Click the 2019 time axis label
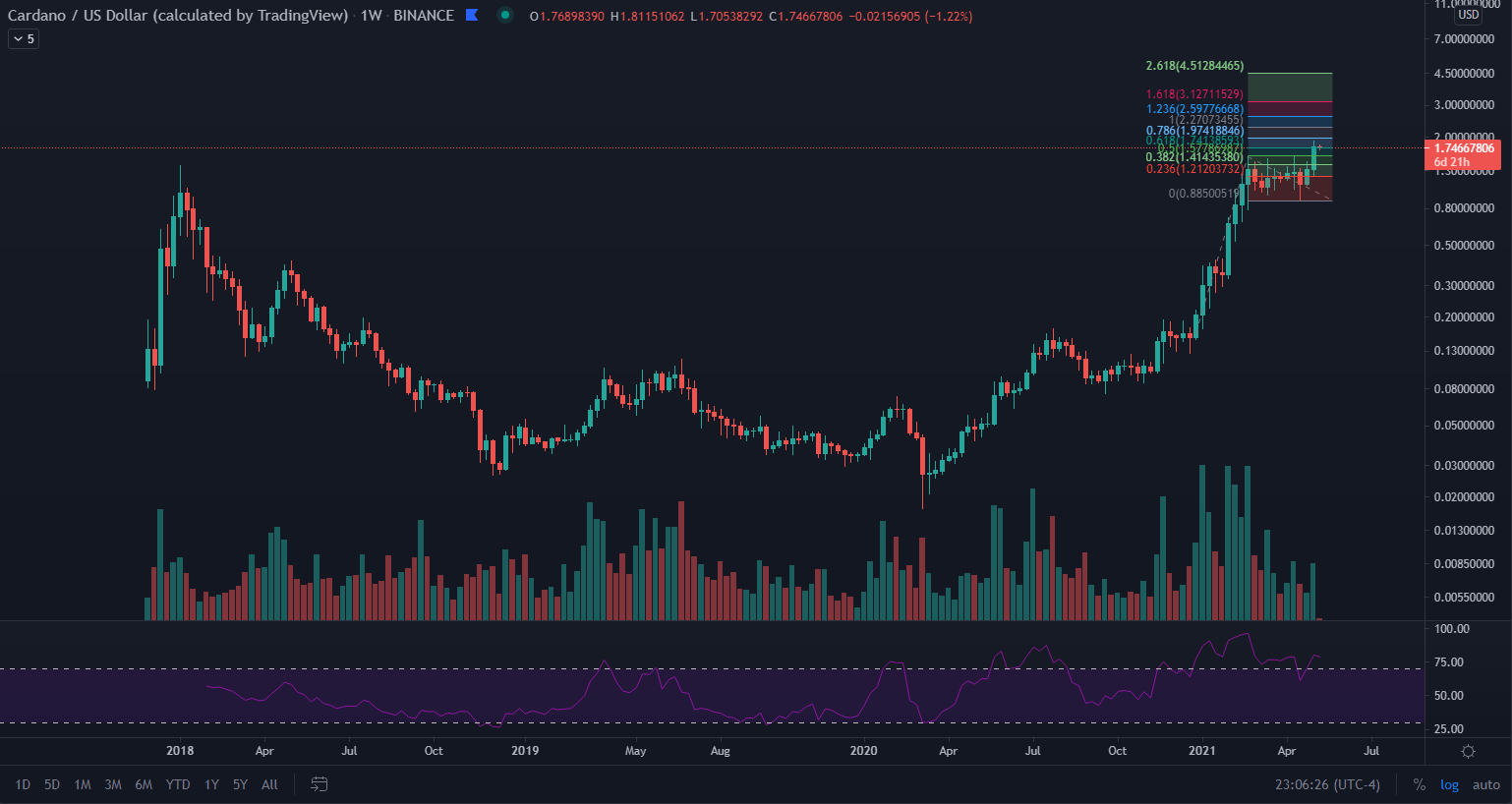 point(525,751)
